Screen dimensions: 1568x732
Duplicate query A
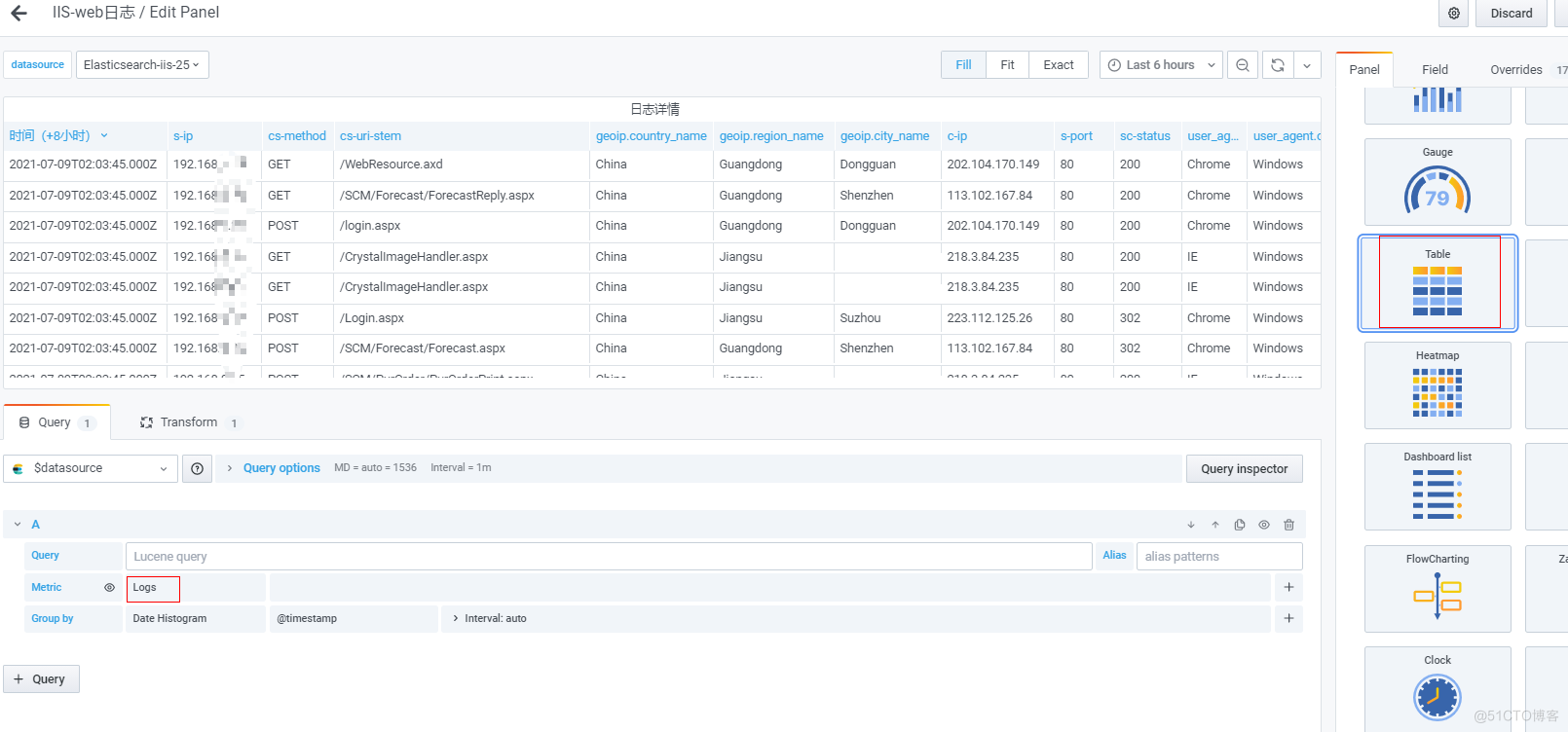point(1240,525)
